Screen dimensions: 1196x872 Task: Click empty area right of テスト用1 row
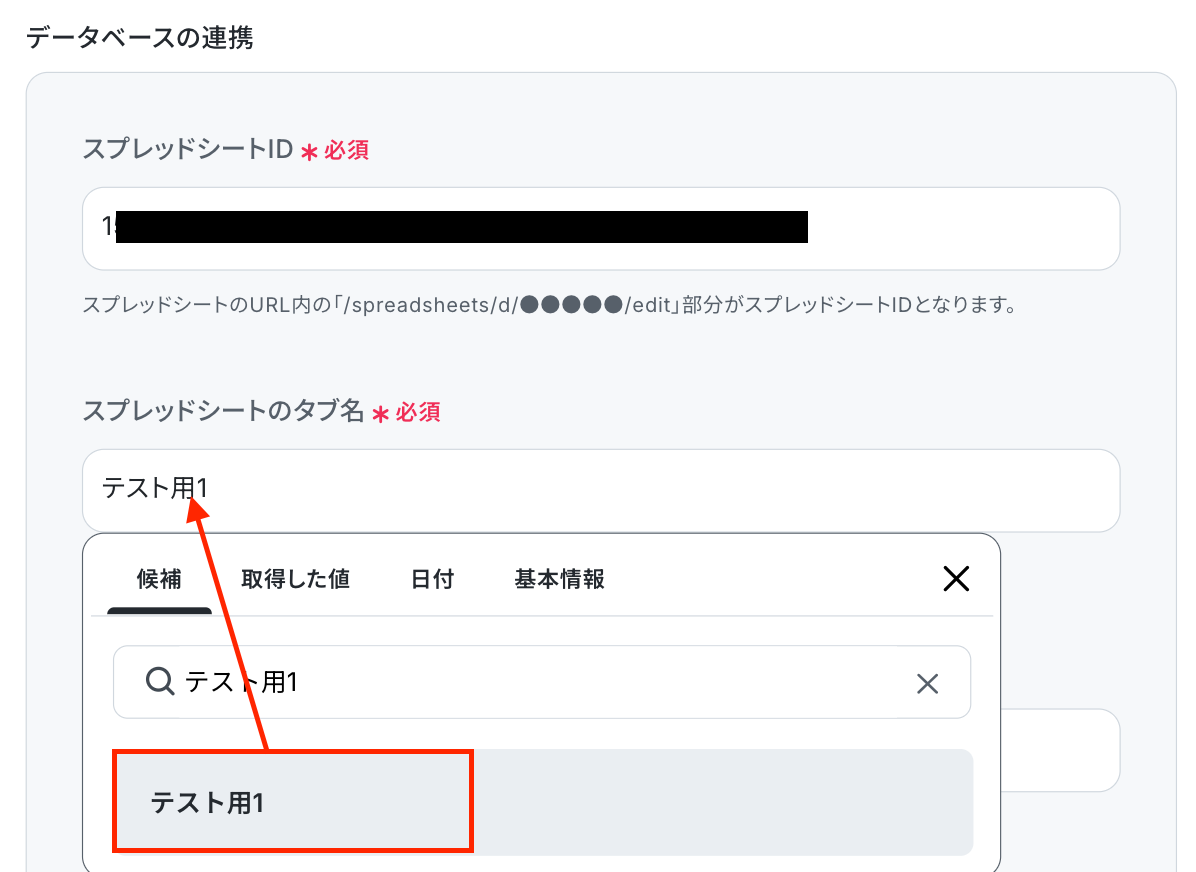723,803
